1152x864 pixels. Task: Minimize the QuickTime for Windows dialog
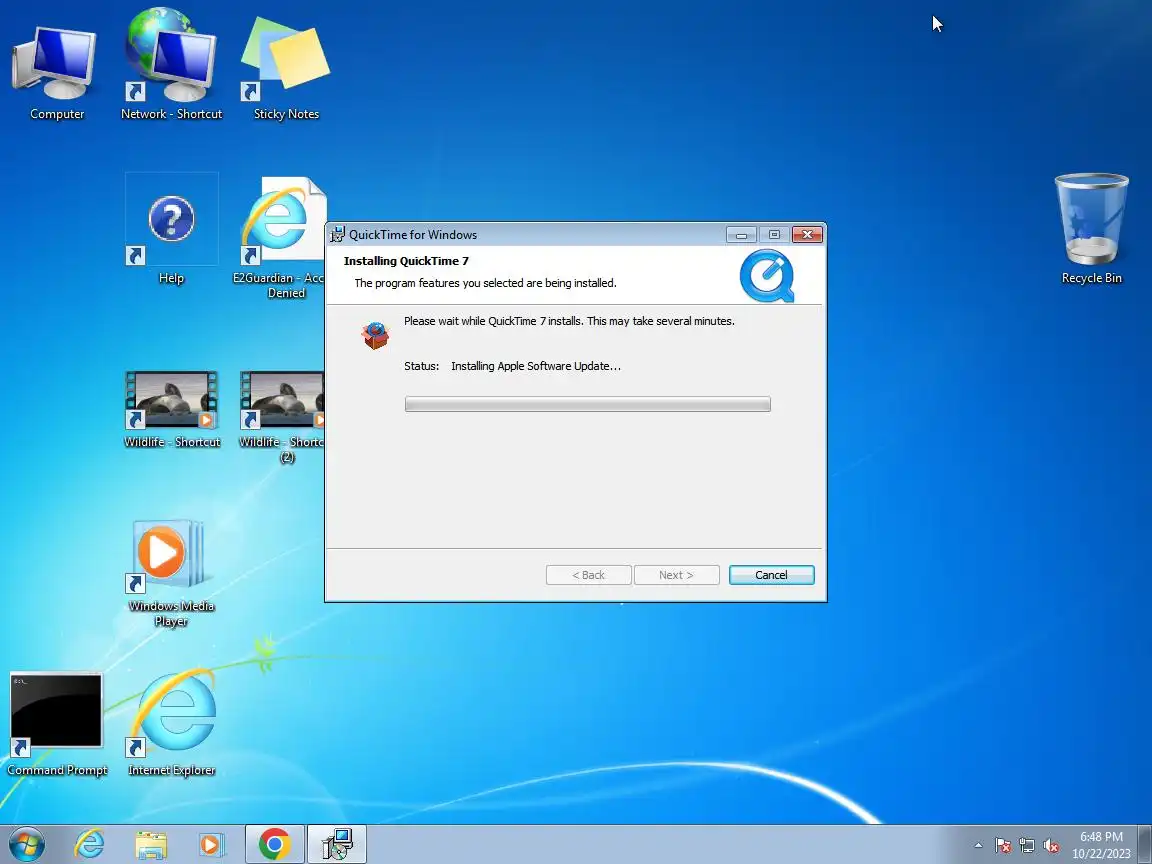[x=741, y=234]
